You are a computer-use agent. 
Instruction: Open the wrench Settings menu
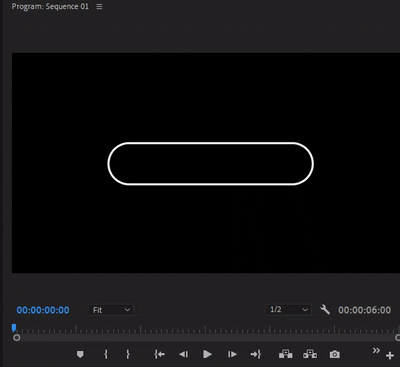(325, 310)
